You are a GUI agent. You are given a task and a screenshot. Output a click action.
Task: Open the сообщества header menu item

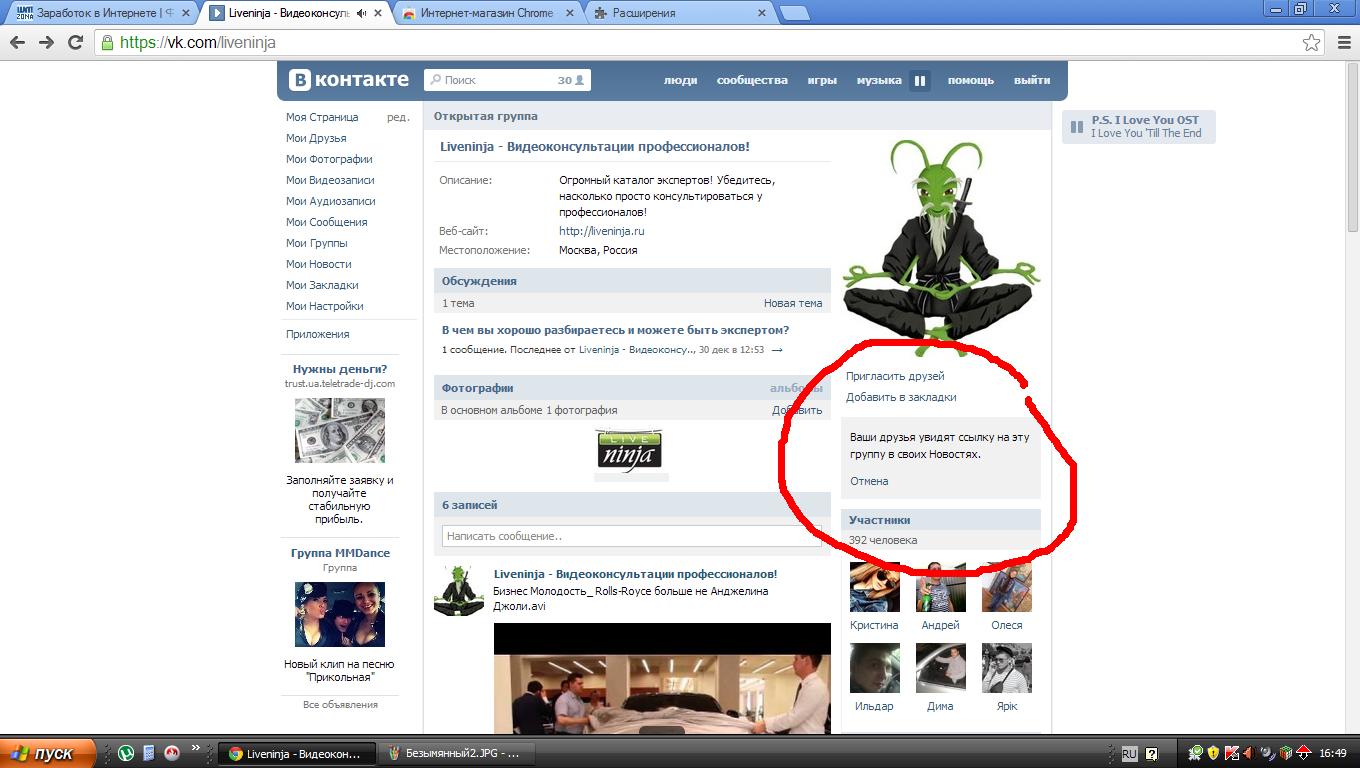point(752,80)
